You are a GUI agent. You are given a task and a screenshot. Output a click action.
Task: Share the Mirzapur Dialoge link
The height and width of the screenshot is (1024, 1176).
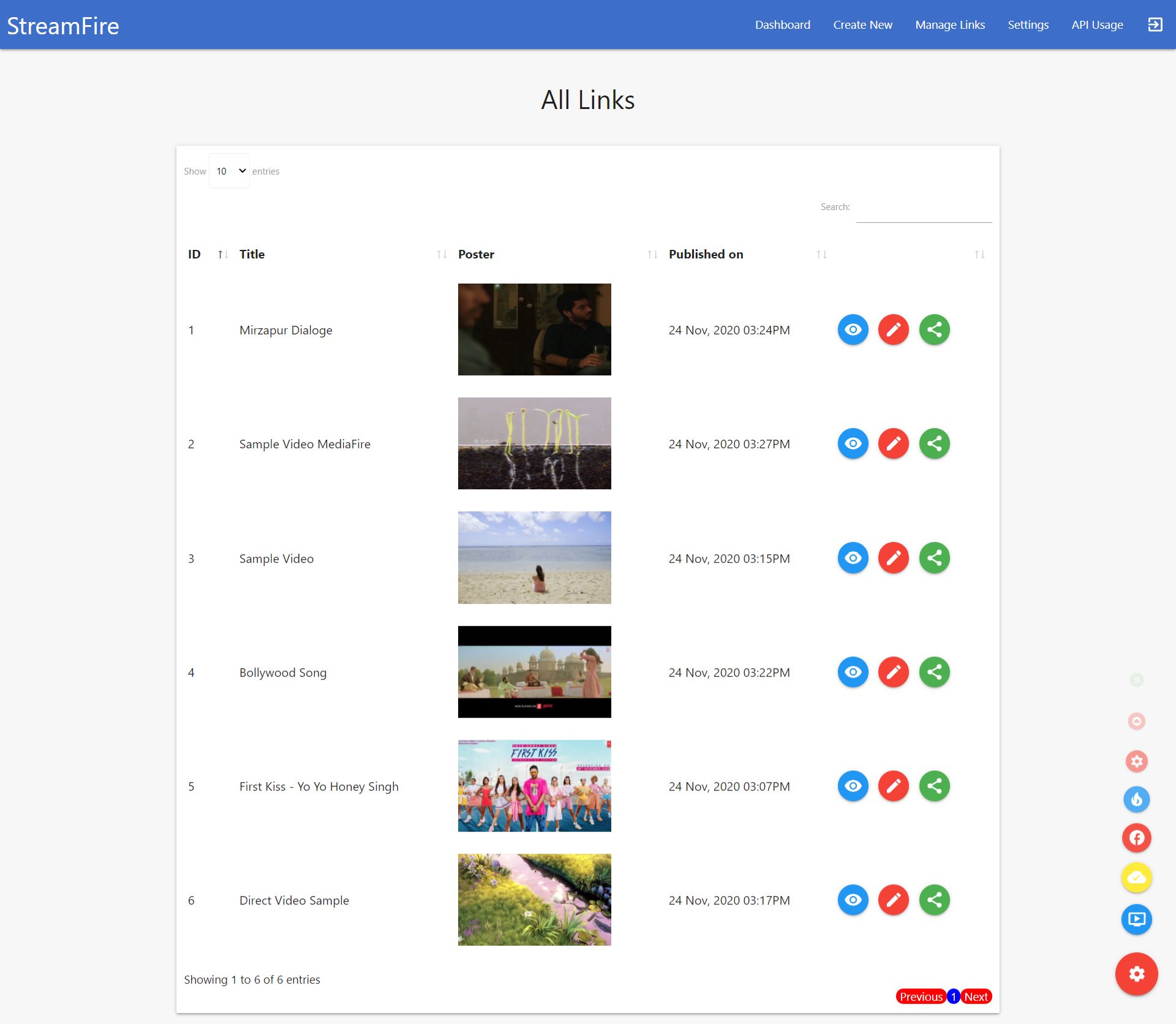(x=935, y=329)
